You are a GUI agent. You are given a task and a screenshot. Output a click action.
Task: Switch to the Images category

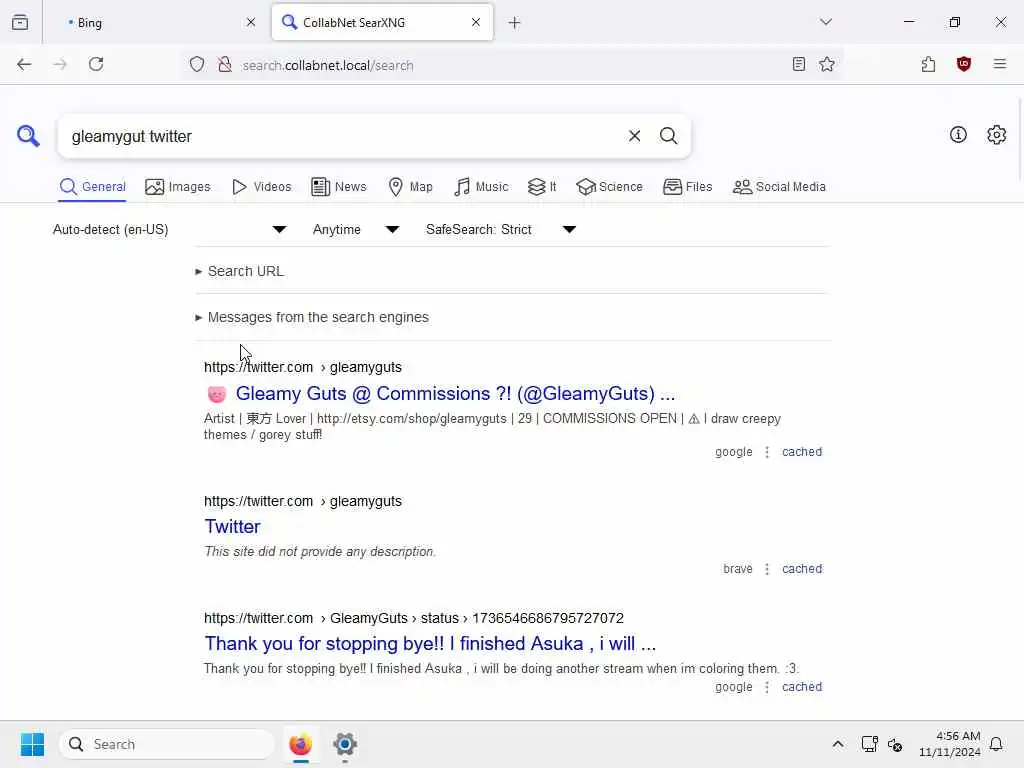coord(178,187)
